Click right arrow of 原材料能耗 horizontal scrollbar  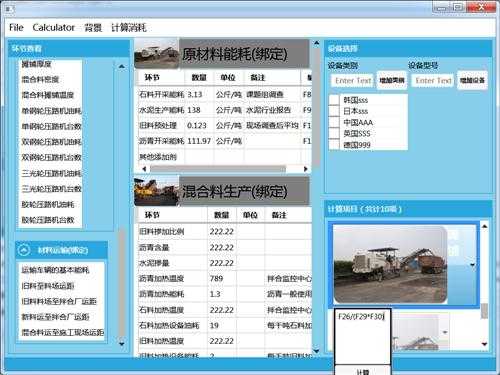305,169
